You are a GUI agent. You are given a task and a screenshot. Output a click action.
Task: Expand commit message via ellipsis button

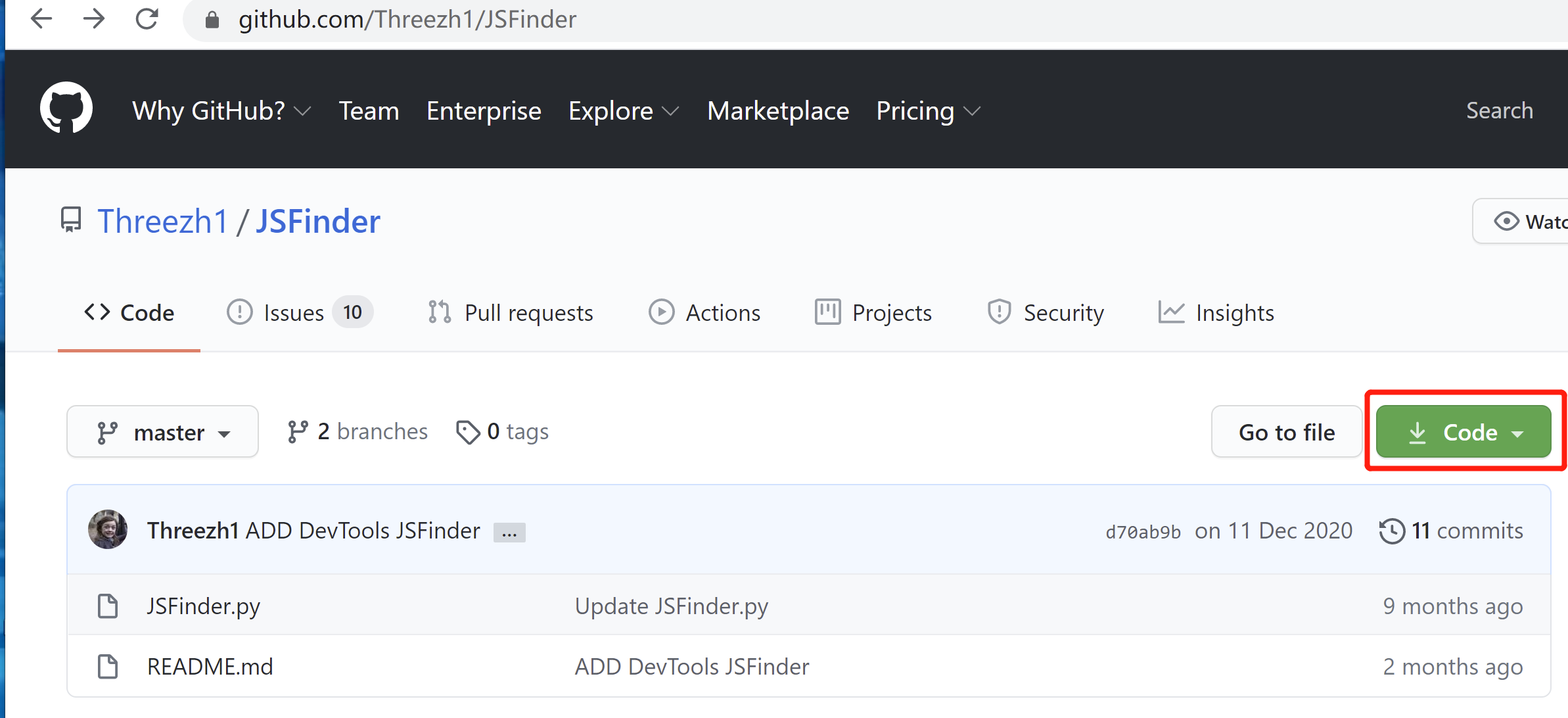[x=509, y=532]
